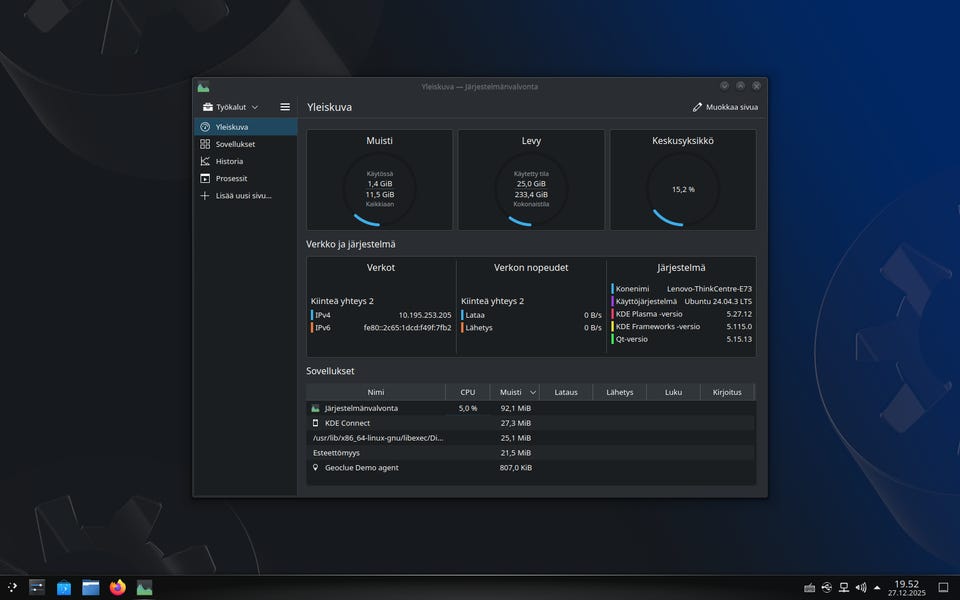Go to the Prosessit page
This screenshot has height=600, width=960.
[x=231, y=178]
